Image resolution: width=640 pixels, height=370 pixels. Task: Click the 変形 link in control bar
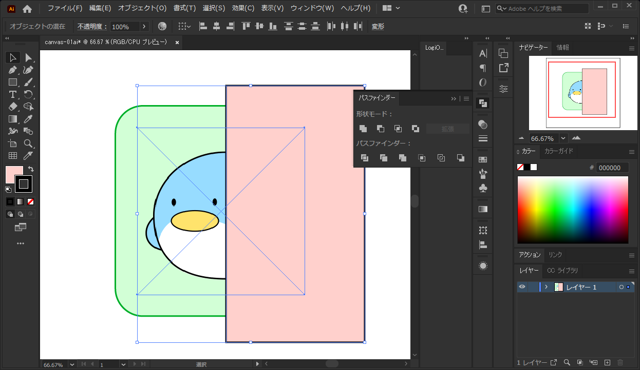click(378, 27)
